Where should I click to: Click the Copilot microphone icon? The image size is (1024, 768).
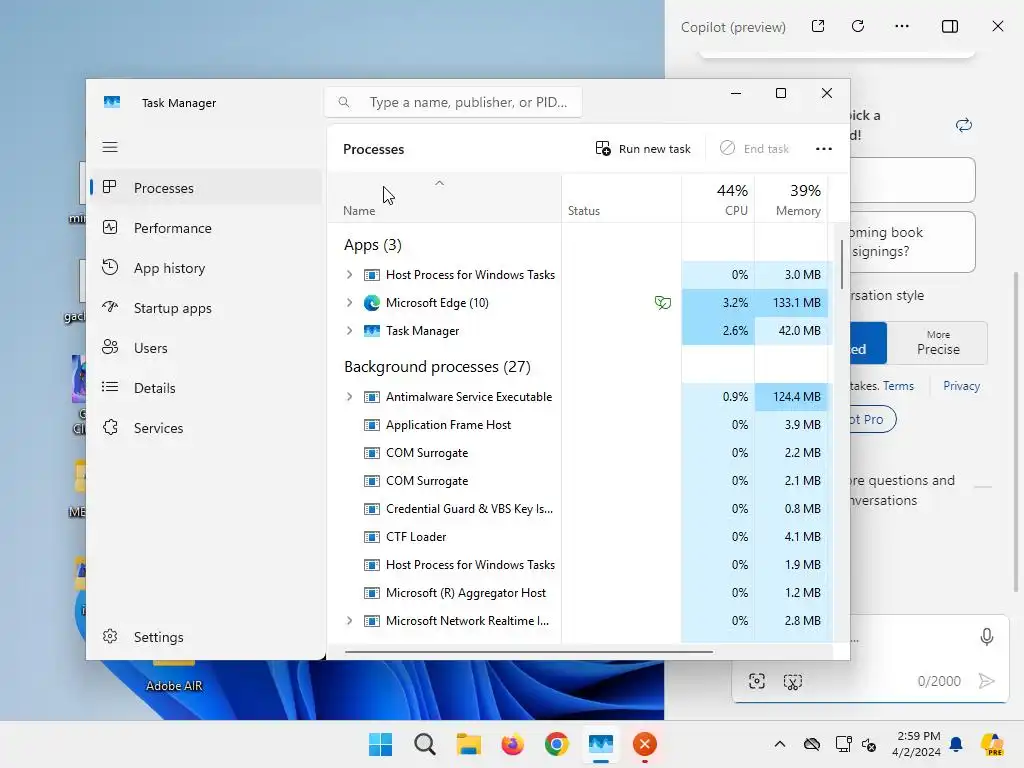986,637
